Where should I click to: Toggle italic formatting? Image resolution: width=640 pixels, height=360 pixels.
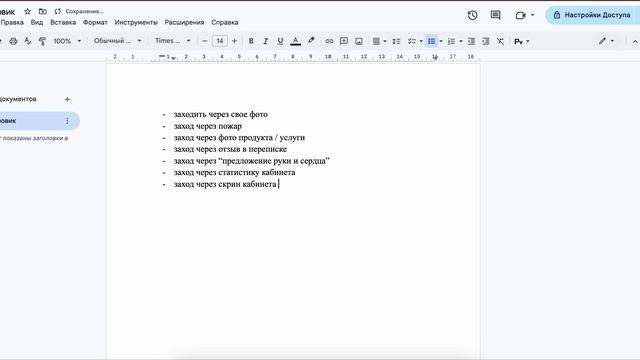265,41
